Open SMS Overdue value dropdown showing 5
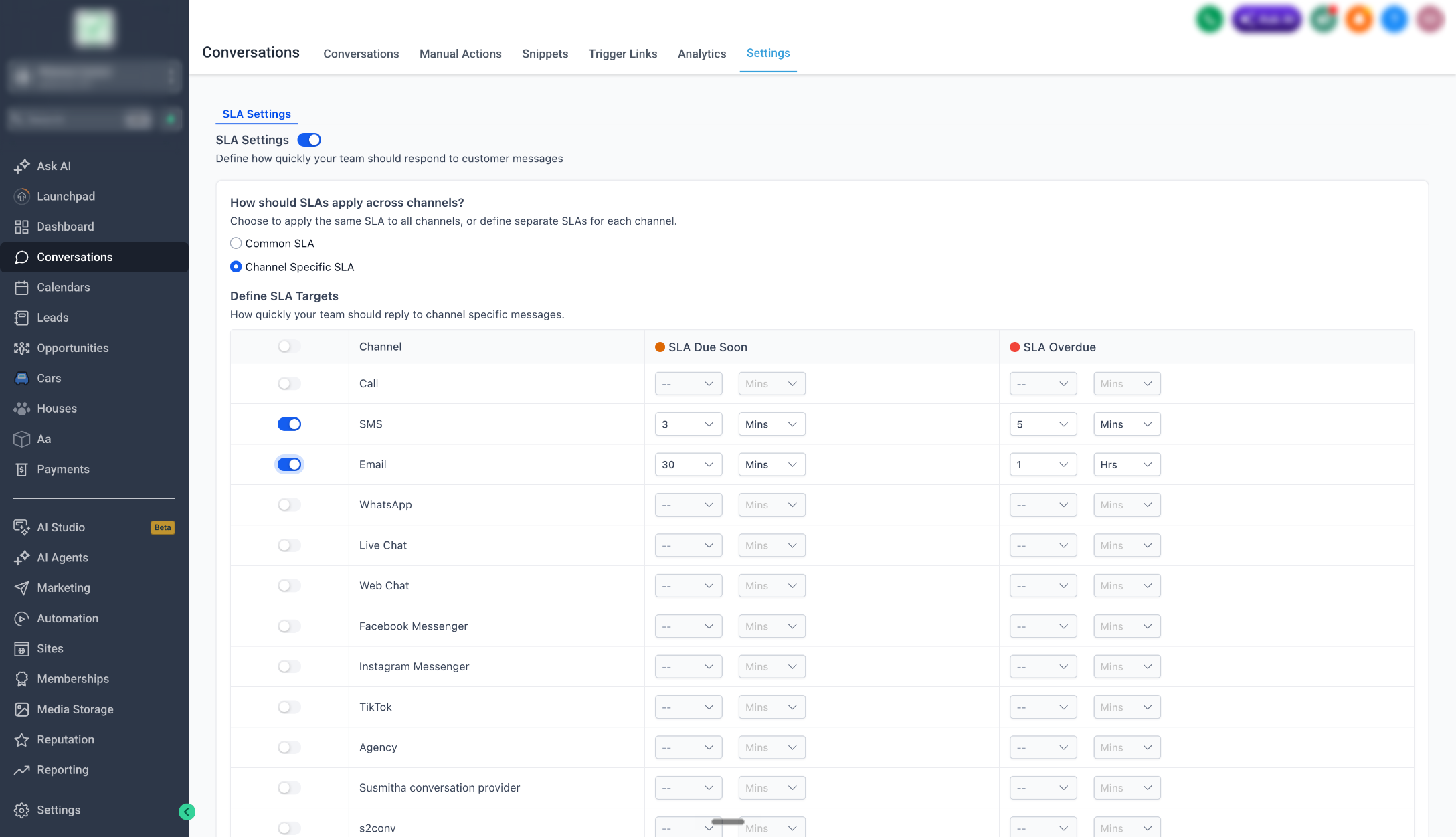The image size is (1456, 837). pos(1043,424)
